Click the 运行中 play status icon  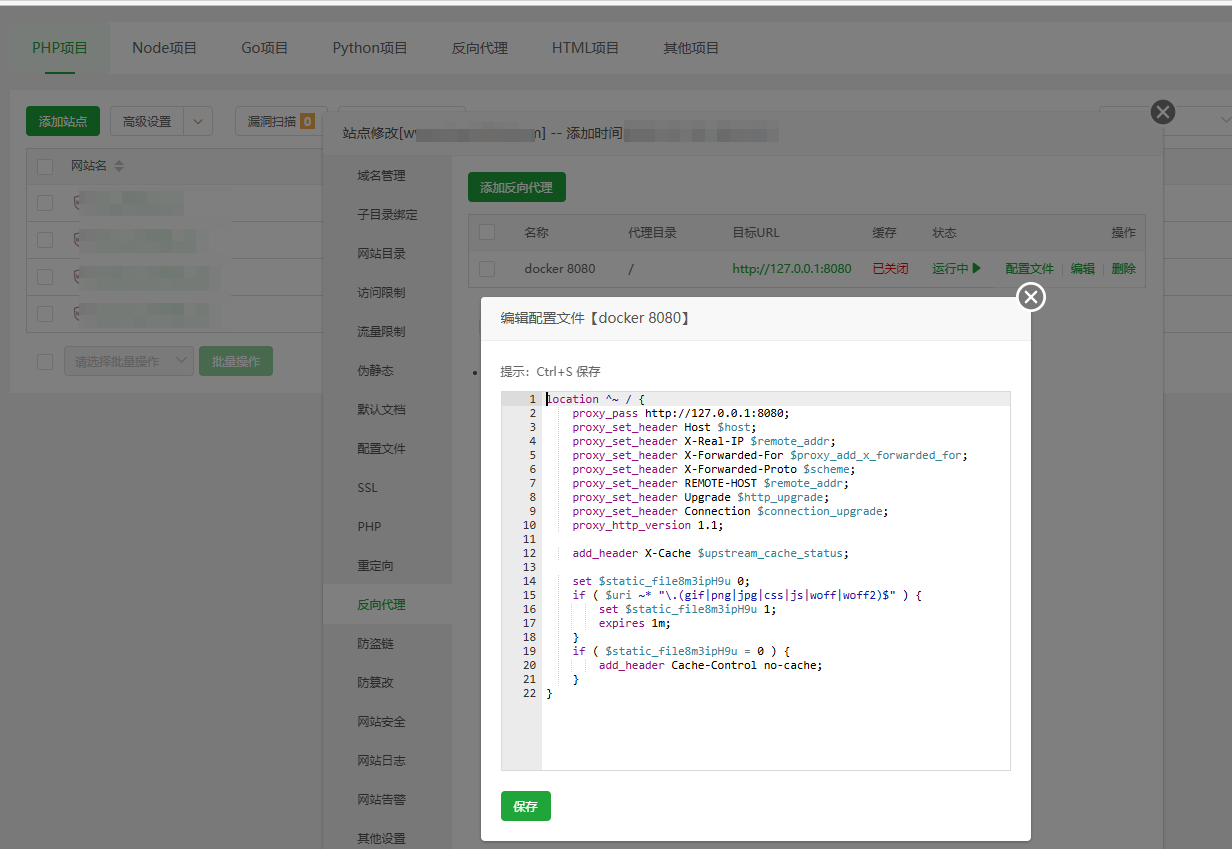[x=976, y=269]
